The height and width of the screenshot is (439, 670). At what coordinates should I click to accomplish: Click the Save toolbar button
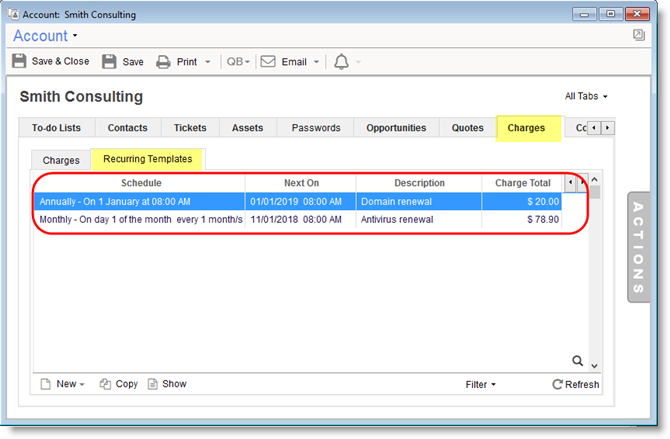[123, 61]
